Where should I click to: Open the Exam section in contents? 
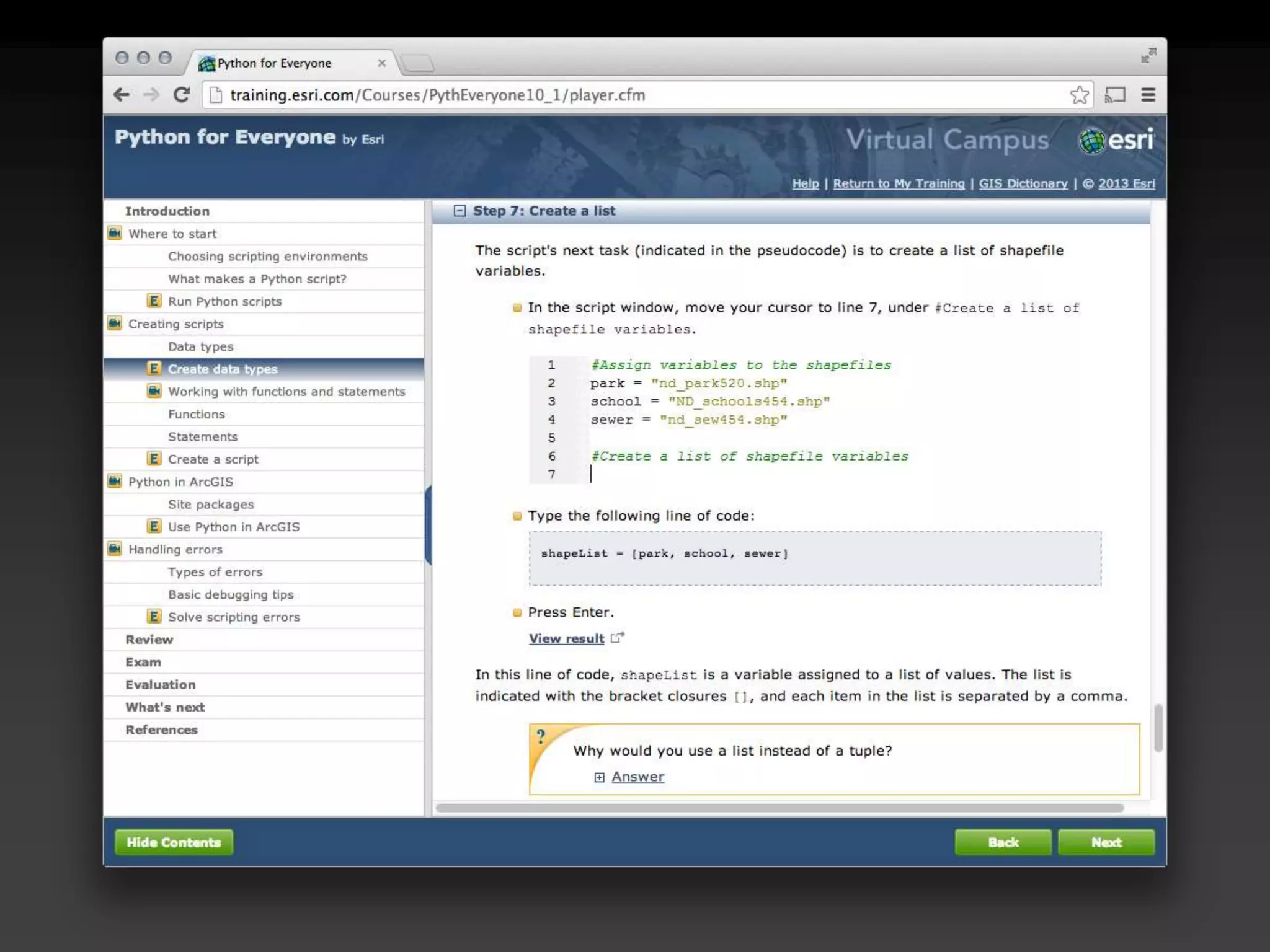143,662
